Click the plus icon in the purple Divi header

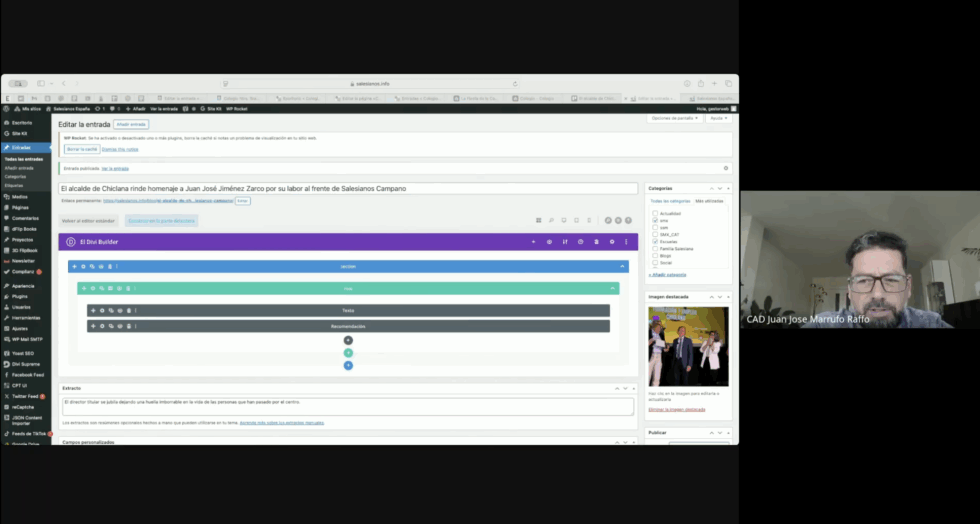point(533,242)
